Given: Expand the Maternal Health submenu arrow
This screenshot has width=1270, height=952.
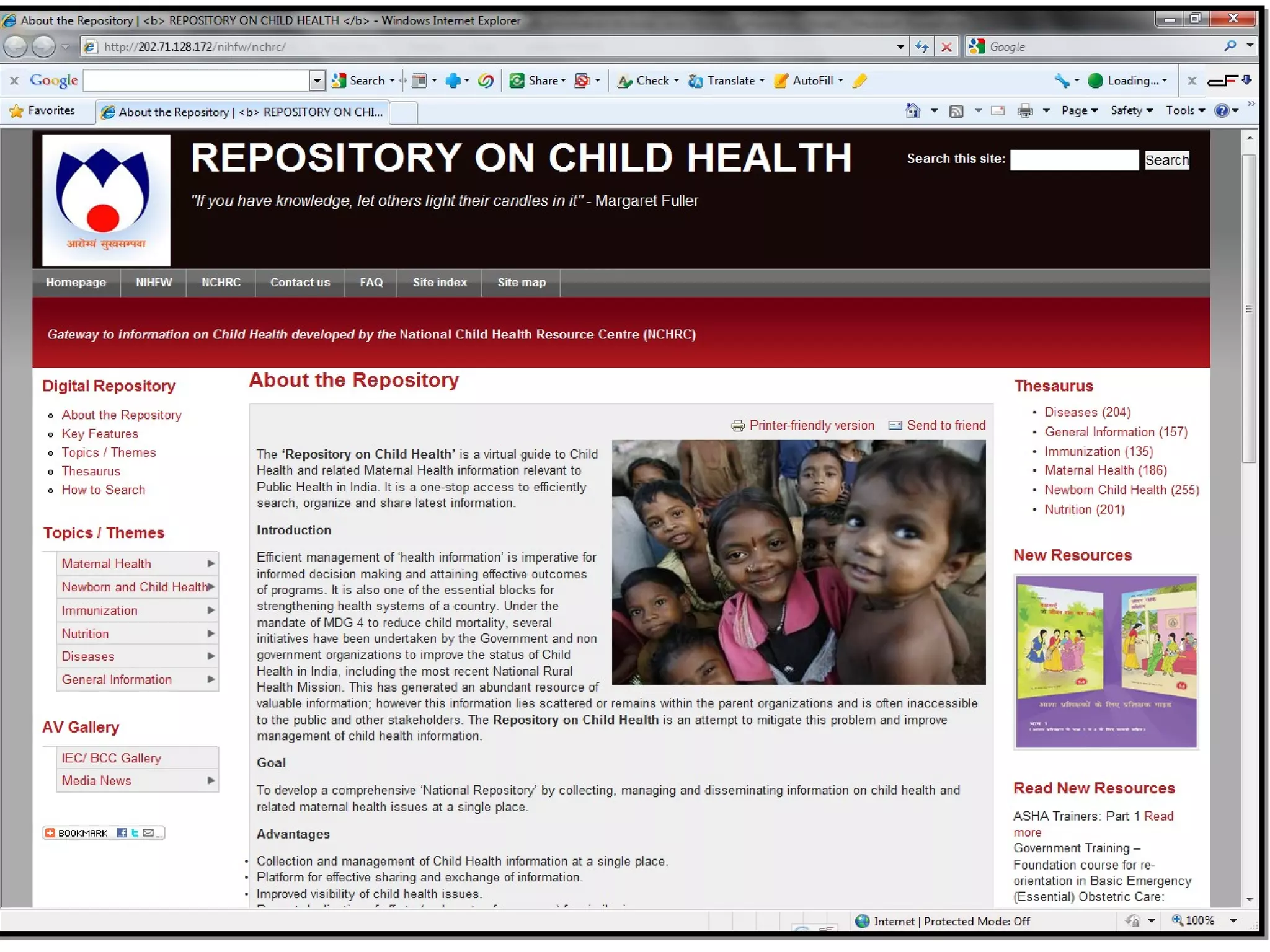Looking at the screenshot, I should pyautogui.click(x=211, y=563).
